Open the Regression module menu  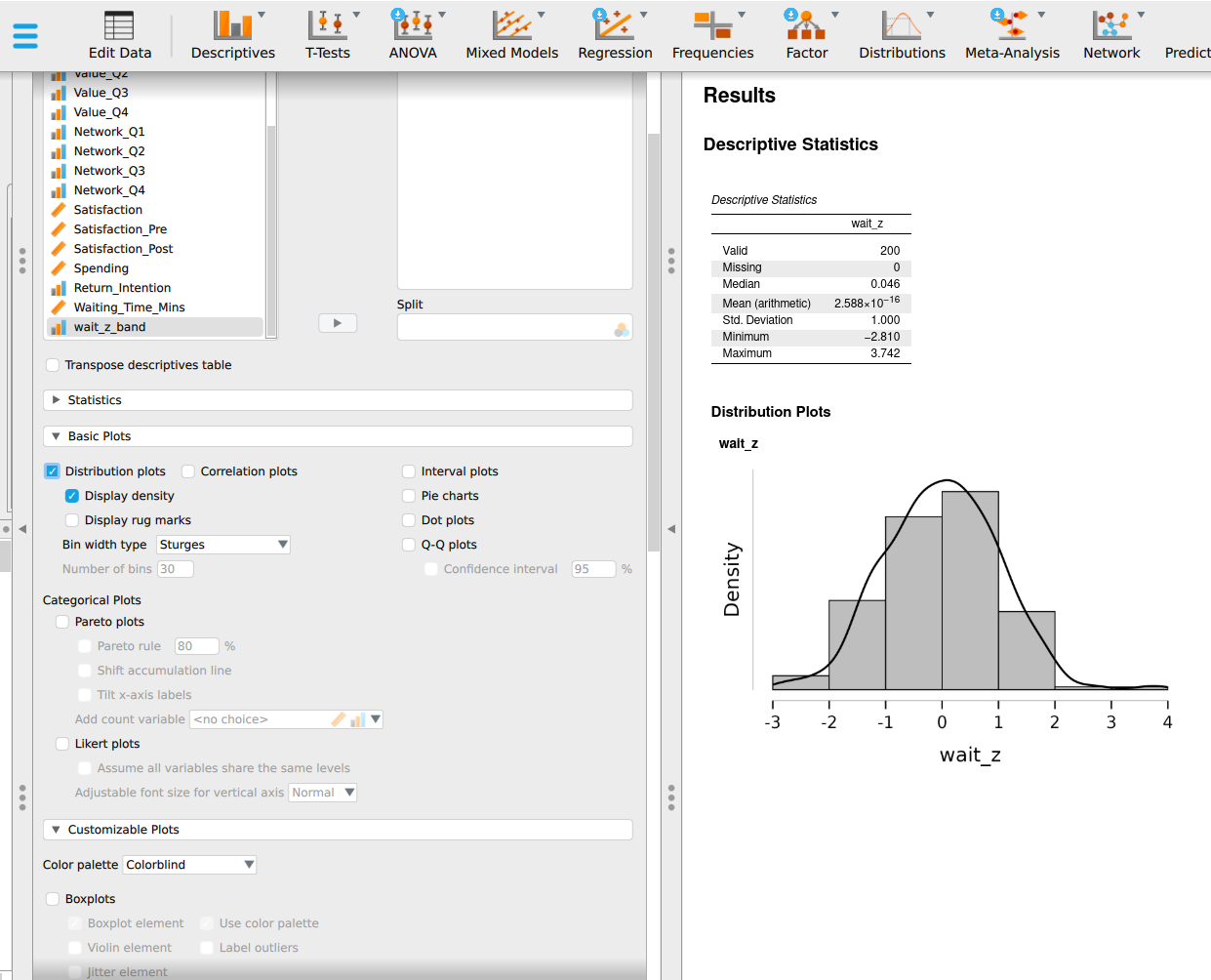(x=615, y=35)
